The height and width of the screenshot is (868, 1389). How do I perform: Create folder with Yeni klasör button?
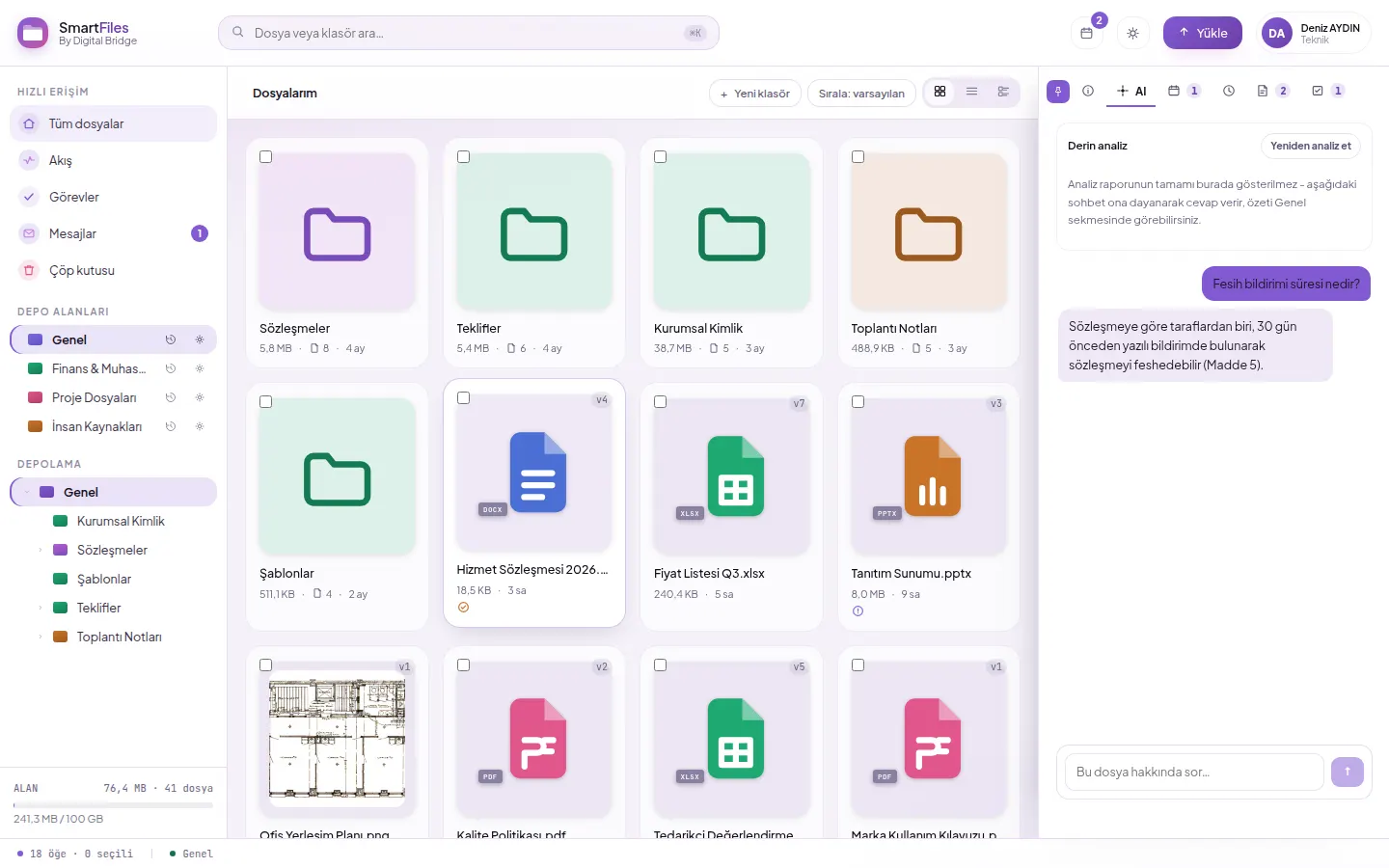pyautogui.click(x=755, y=94)
